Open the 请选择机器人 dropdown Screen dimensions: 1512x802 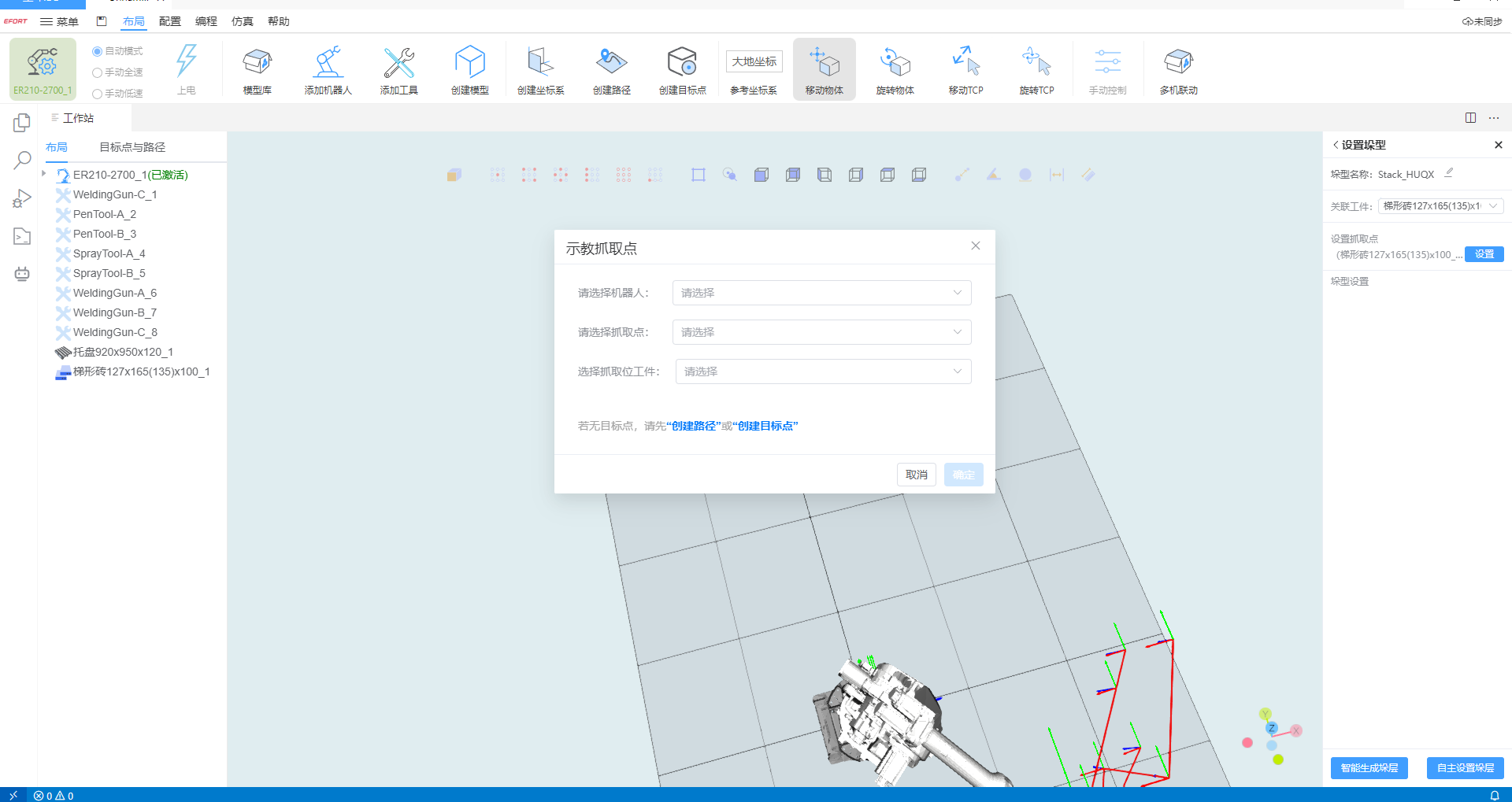pos(821,293)
